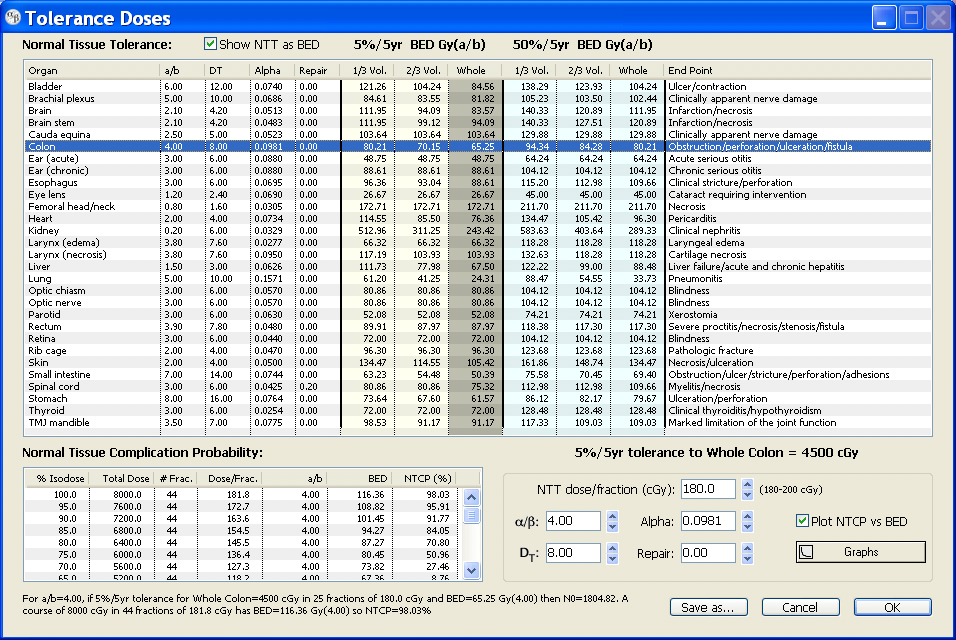This screenshot has width=956, height=640.
Task: Select the Bladder row
Action: pyautogui.click(x=478, y=87)
